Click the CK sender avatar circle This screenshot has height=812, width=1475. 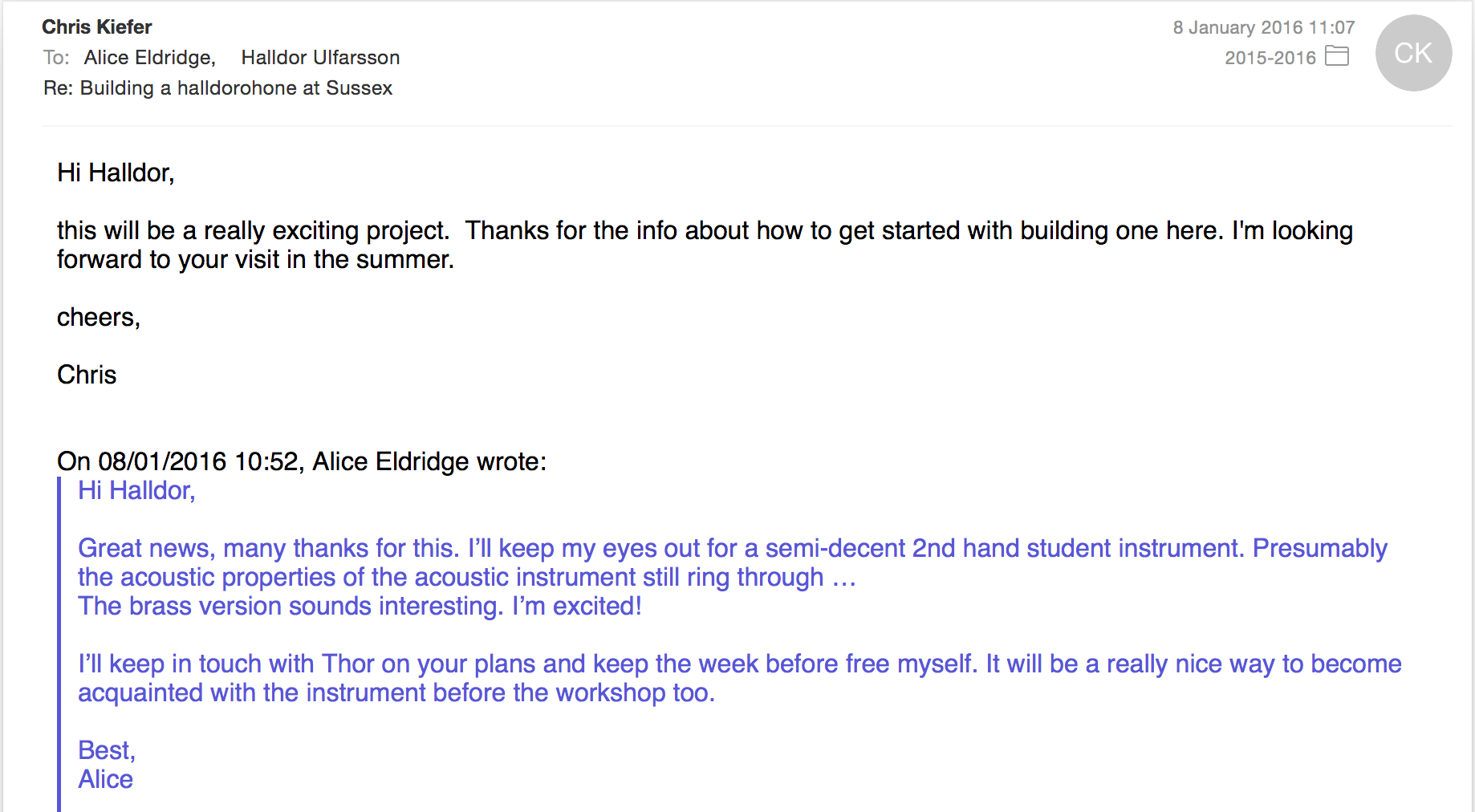pyautogui.click(x=1413, y=53)
